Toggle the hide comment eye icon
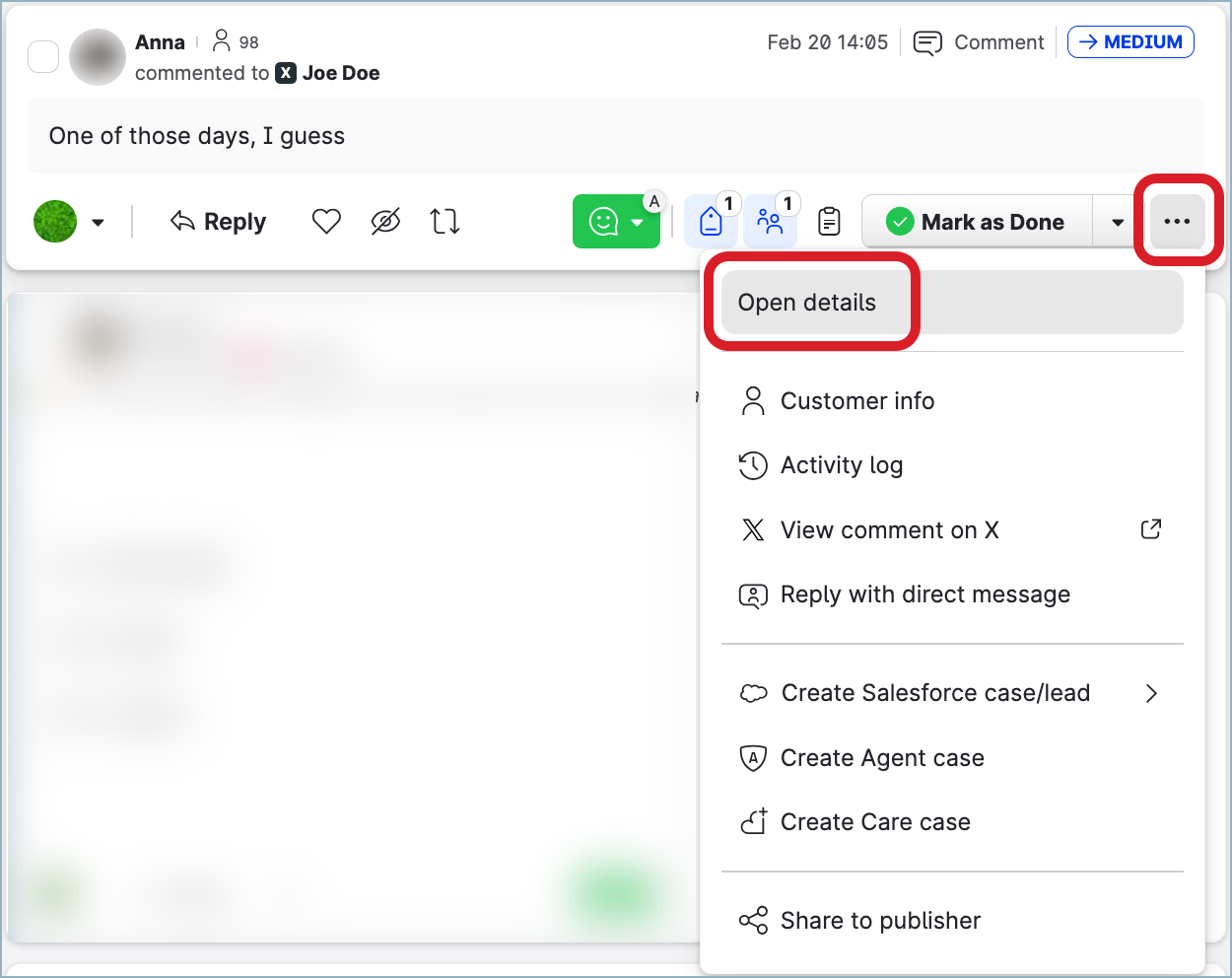The width and height of the screenshot is (1232, 978). coord(385,222)
